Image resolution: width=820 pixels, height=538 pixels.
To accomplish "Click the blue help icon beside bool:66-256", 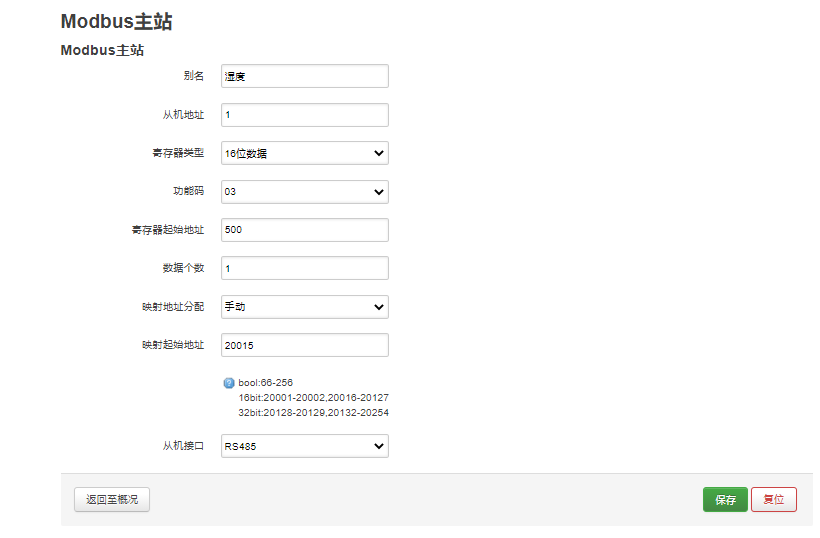I will [x=229, y=383].
